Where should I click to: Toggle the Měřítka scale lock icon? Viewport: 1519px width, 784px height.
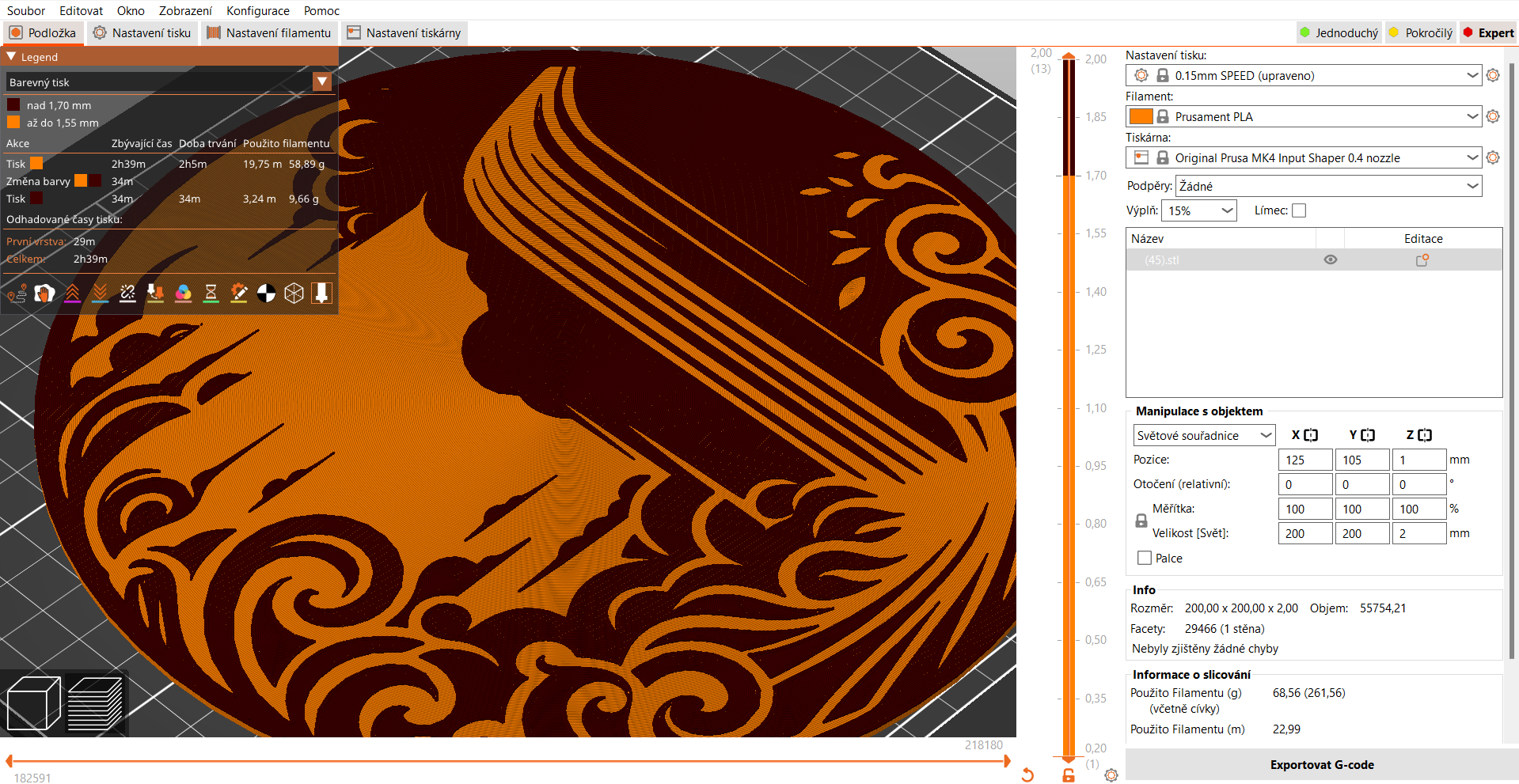pos(1141,521)
